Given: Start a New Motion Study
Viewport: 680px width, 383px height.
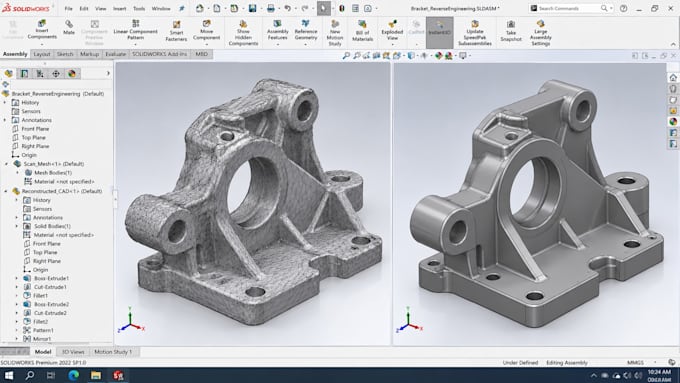Looking at the screenshot, I should point(335,33).
